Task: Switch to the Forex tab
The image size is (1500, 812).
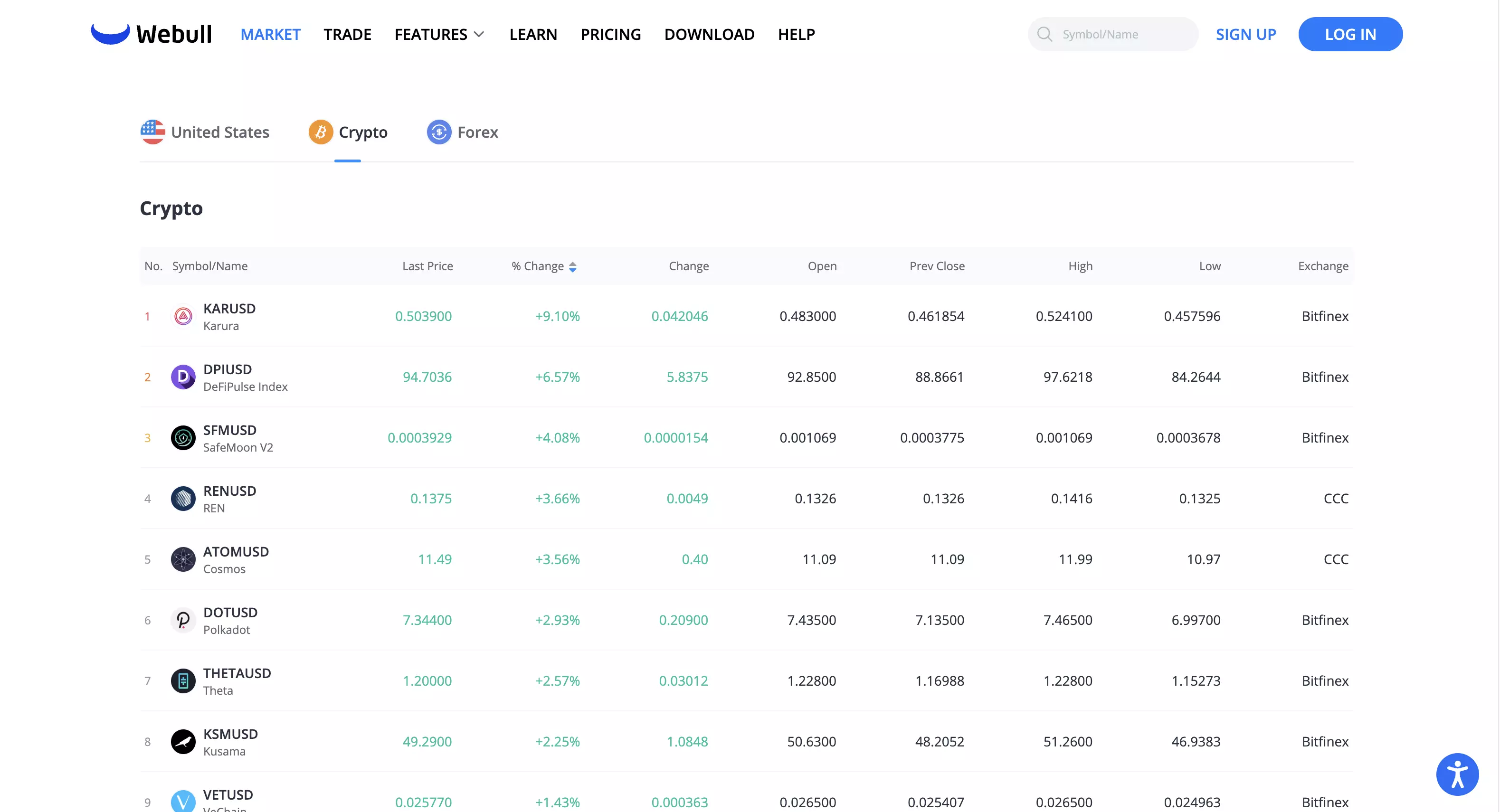Action: click(x=462, y=132)
